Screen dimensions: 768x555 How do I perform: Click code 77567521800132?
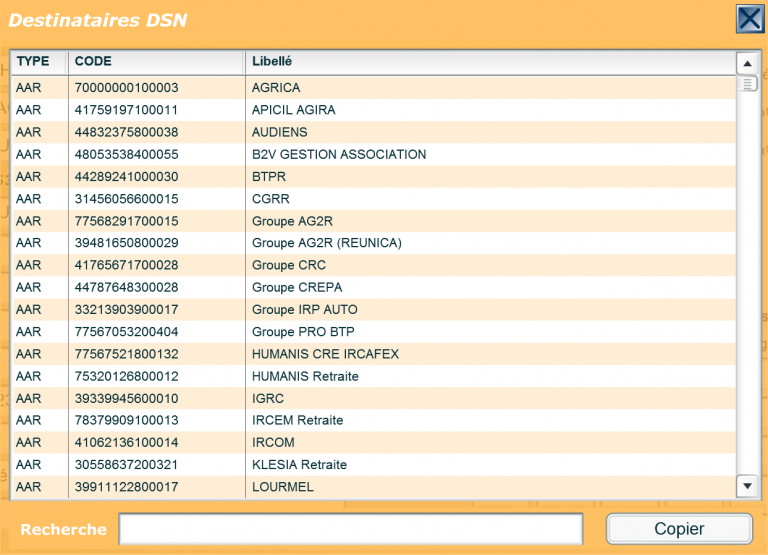coord(126,354)
